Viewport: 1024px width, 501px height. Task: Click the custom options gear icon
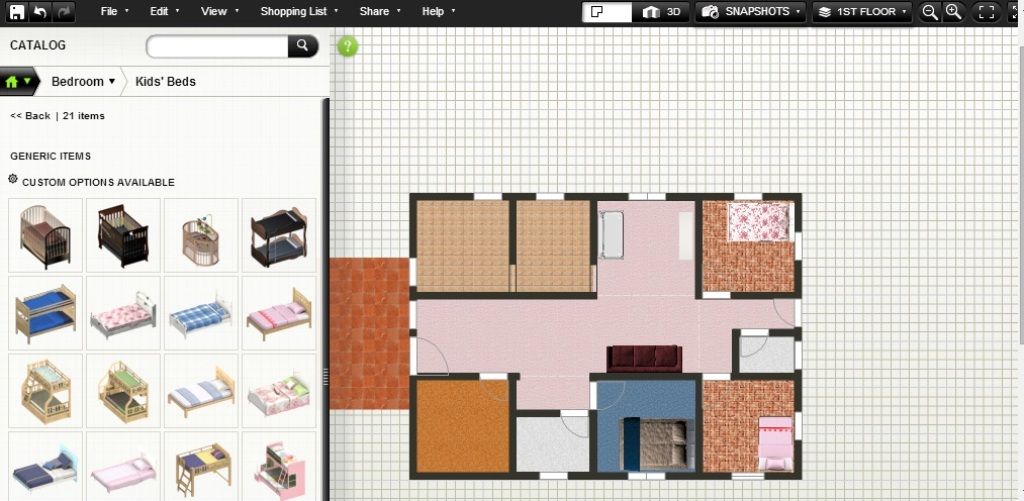pyautogui.click(x=13, y=179)
